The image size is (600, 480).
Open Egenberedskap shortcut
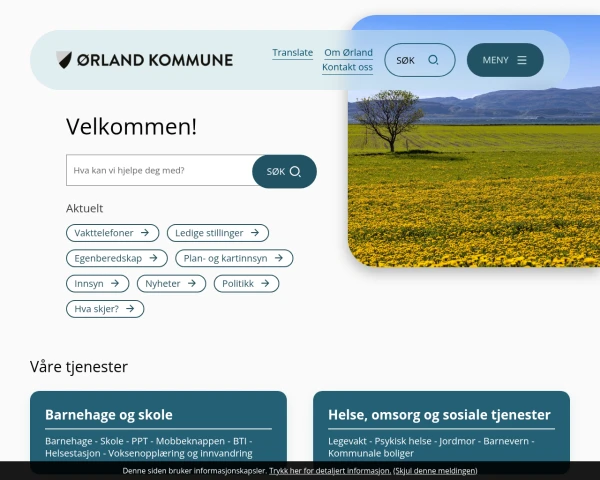pos(117,258)
